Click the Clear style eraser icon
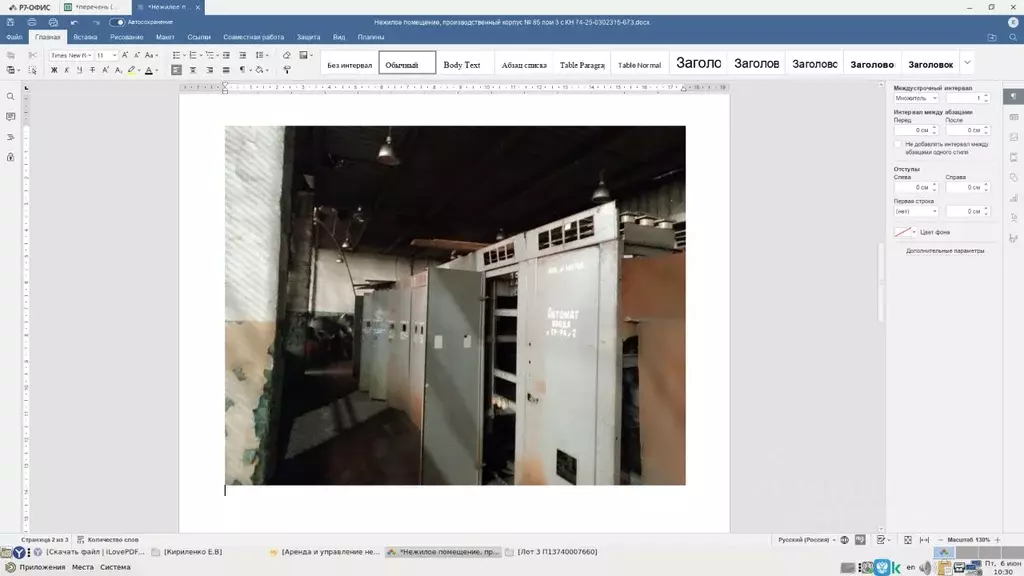Screen dimensions: 1024x576 click(286, 56)
